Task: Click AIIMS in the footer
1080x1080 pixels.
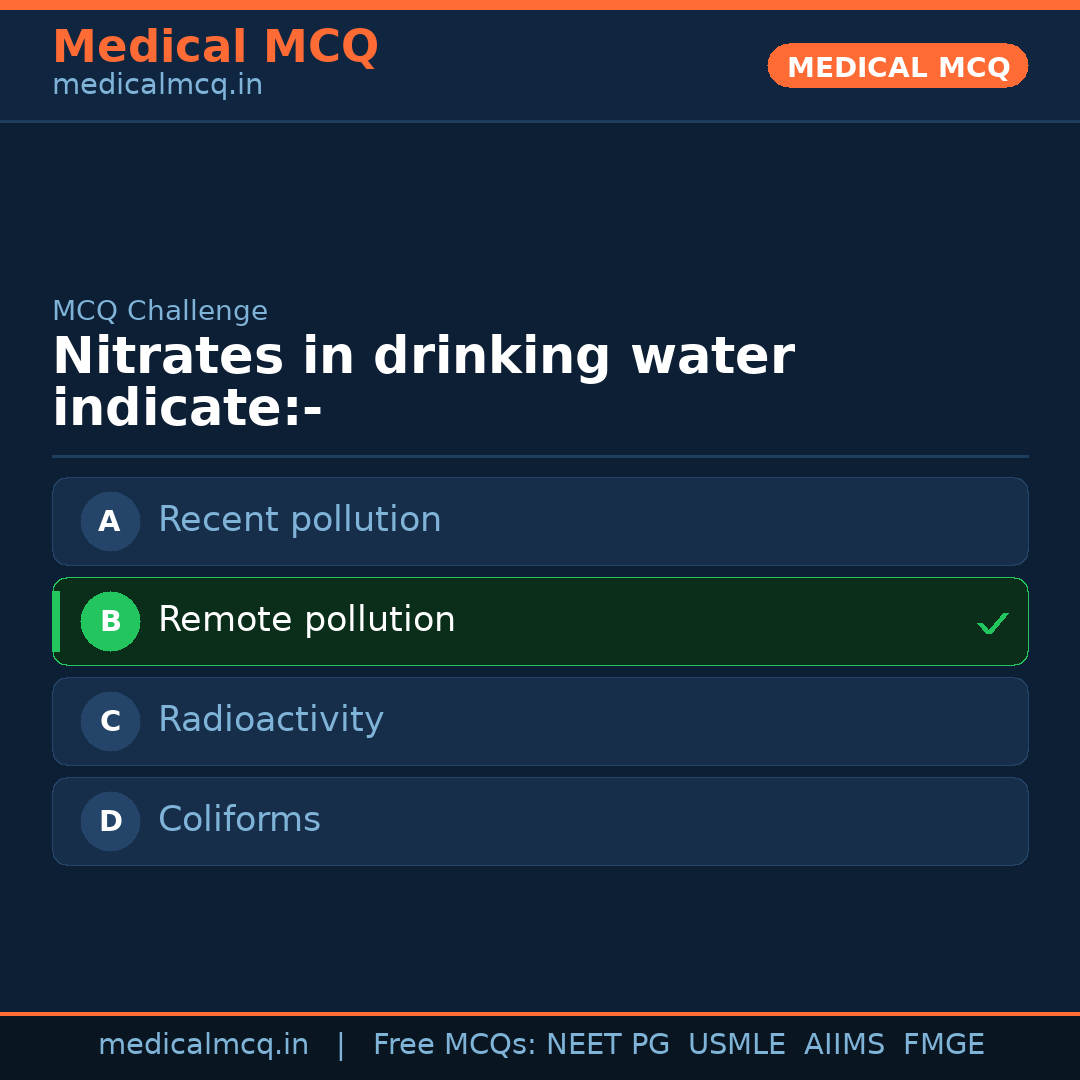Action: click(844, 1045)
